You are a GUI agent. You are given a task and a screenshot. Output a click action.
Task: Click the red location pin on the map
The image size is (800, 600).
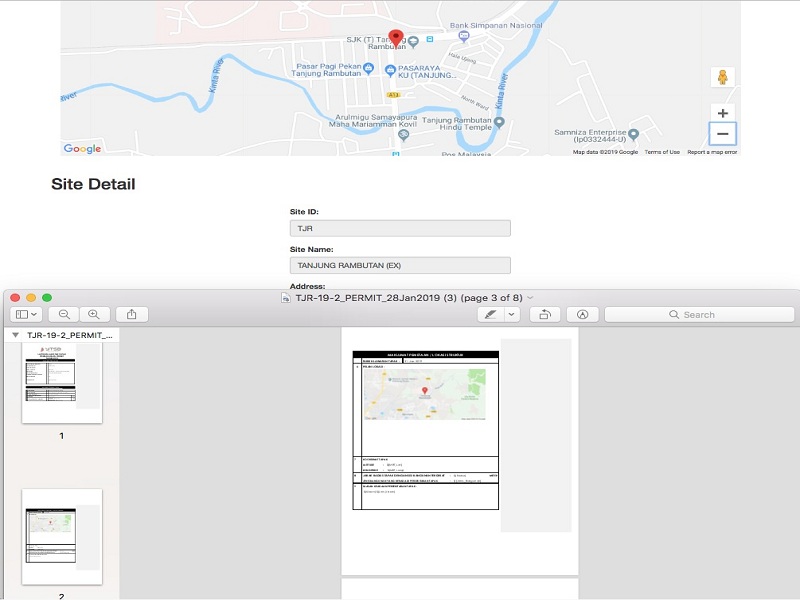396,38
